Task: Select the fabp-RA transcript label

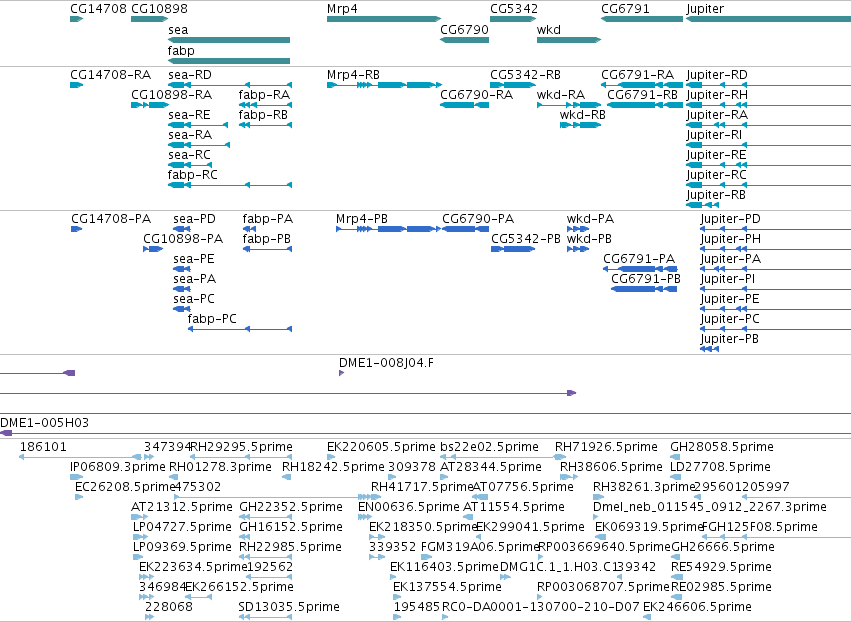Action: tap(264, 95)
